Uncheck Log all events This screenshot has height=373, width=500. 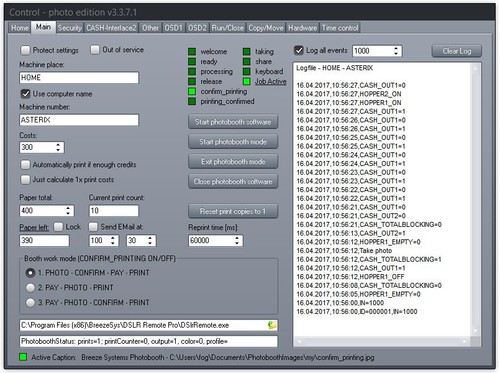coord(299,50)
